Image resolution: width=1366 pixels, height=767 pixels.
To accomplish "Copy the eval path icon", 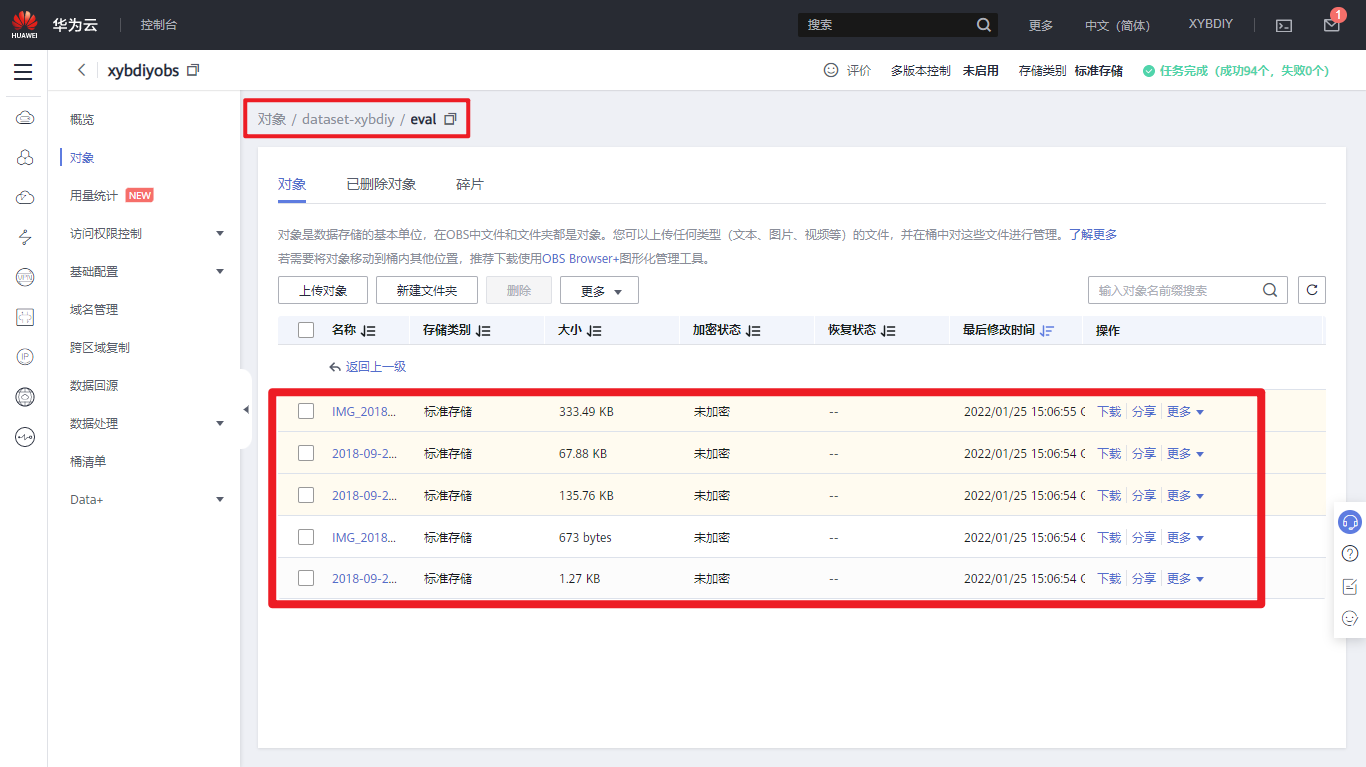I will [450, 119].
